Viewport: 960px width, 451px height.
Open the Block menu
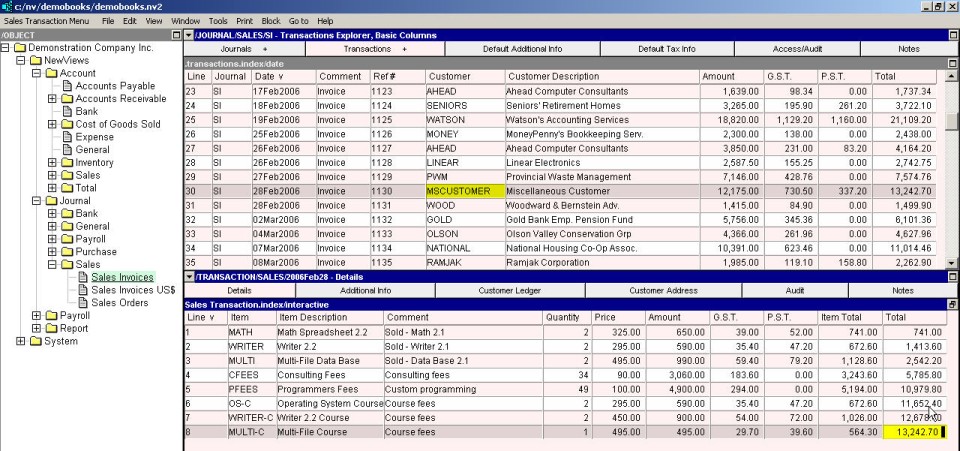[x=270, y=20]
